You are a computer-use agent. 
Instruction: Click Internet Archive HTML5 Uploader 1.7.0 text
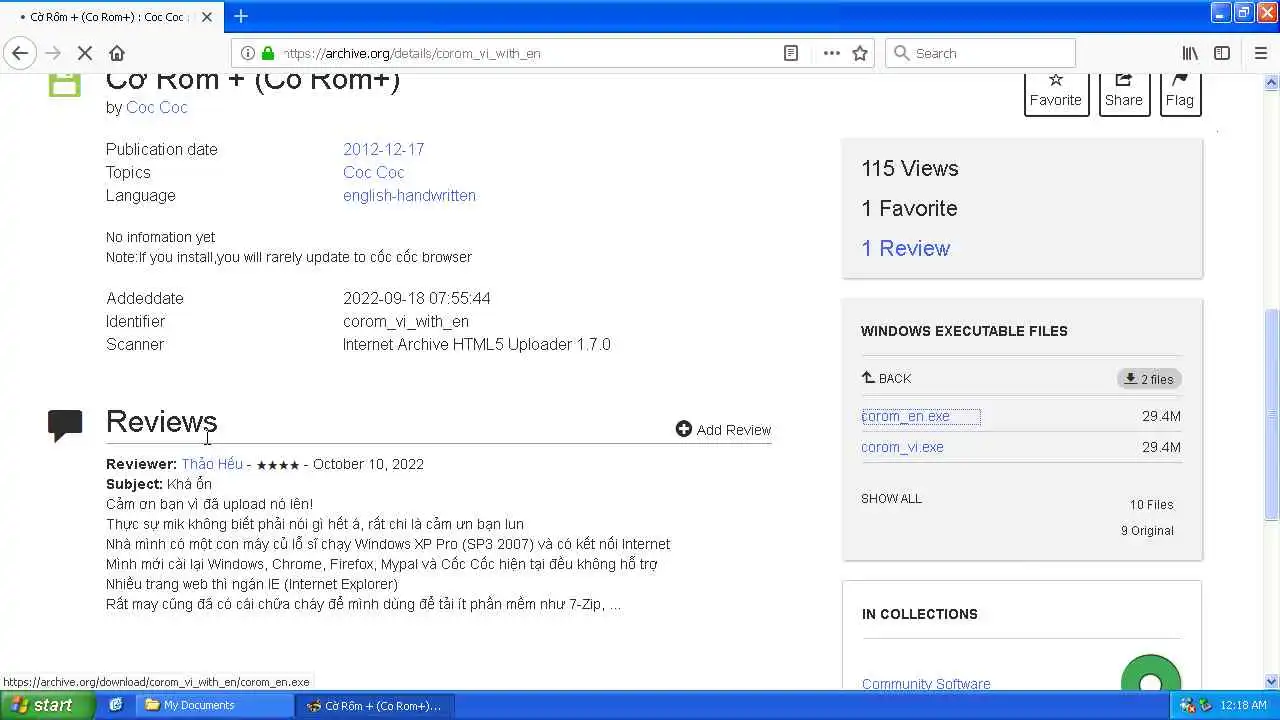[x=477, y=344]
